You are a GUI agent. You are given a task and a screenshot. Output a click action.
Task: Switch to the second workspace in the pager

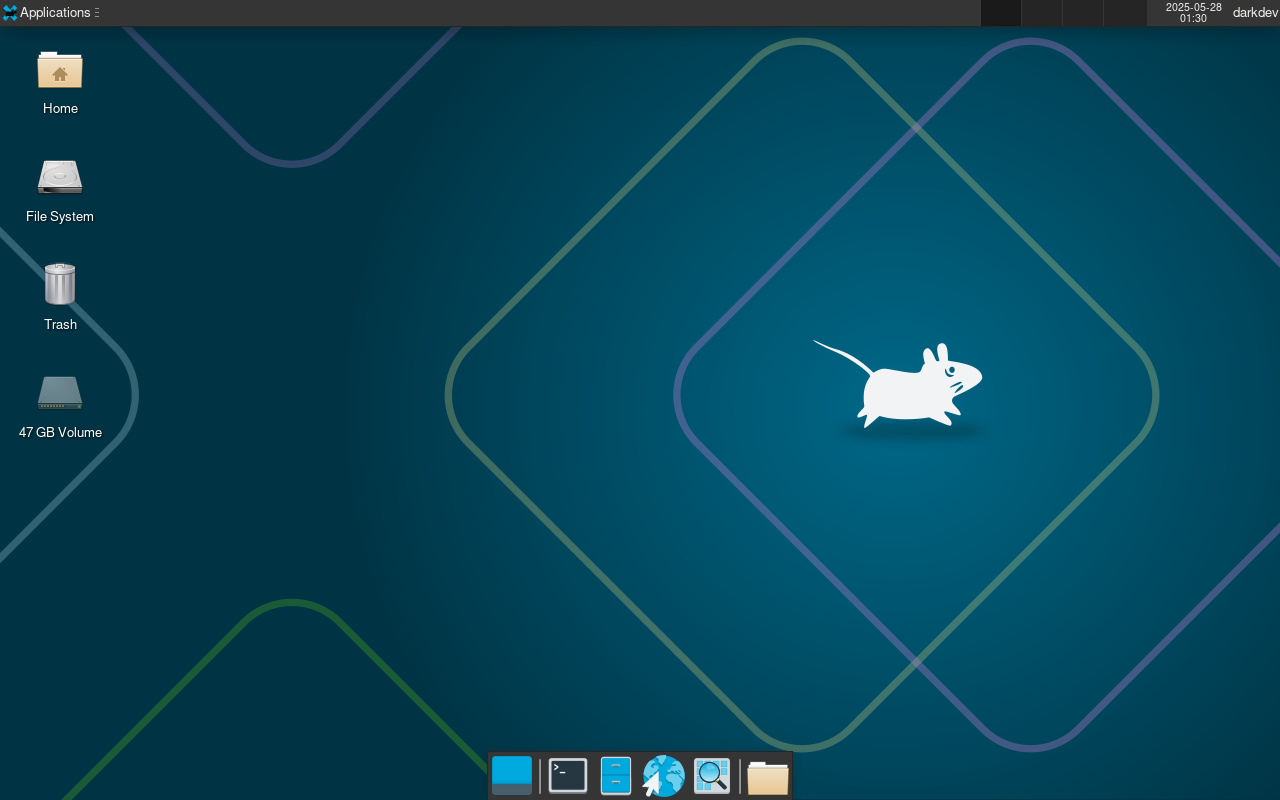click(1041, 13)
